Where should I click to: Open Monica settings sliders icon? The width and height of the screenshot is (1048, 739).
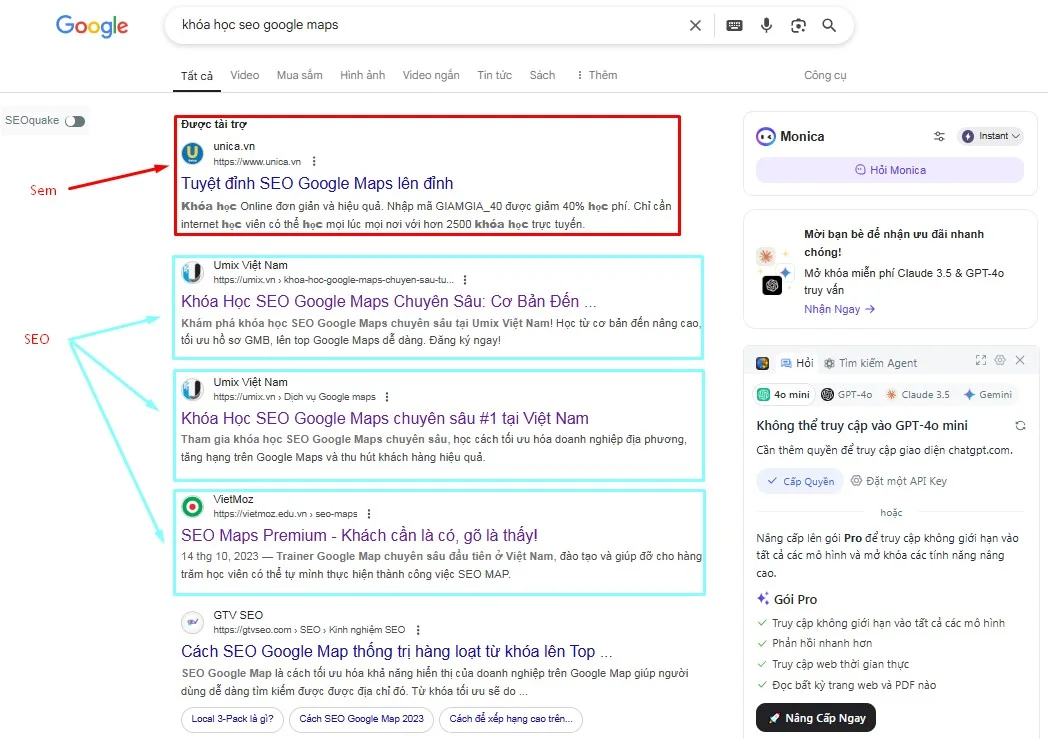pos(939,136)
